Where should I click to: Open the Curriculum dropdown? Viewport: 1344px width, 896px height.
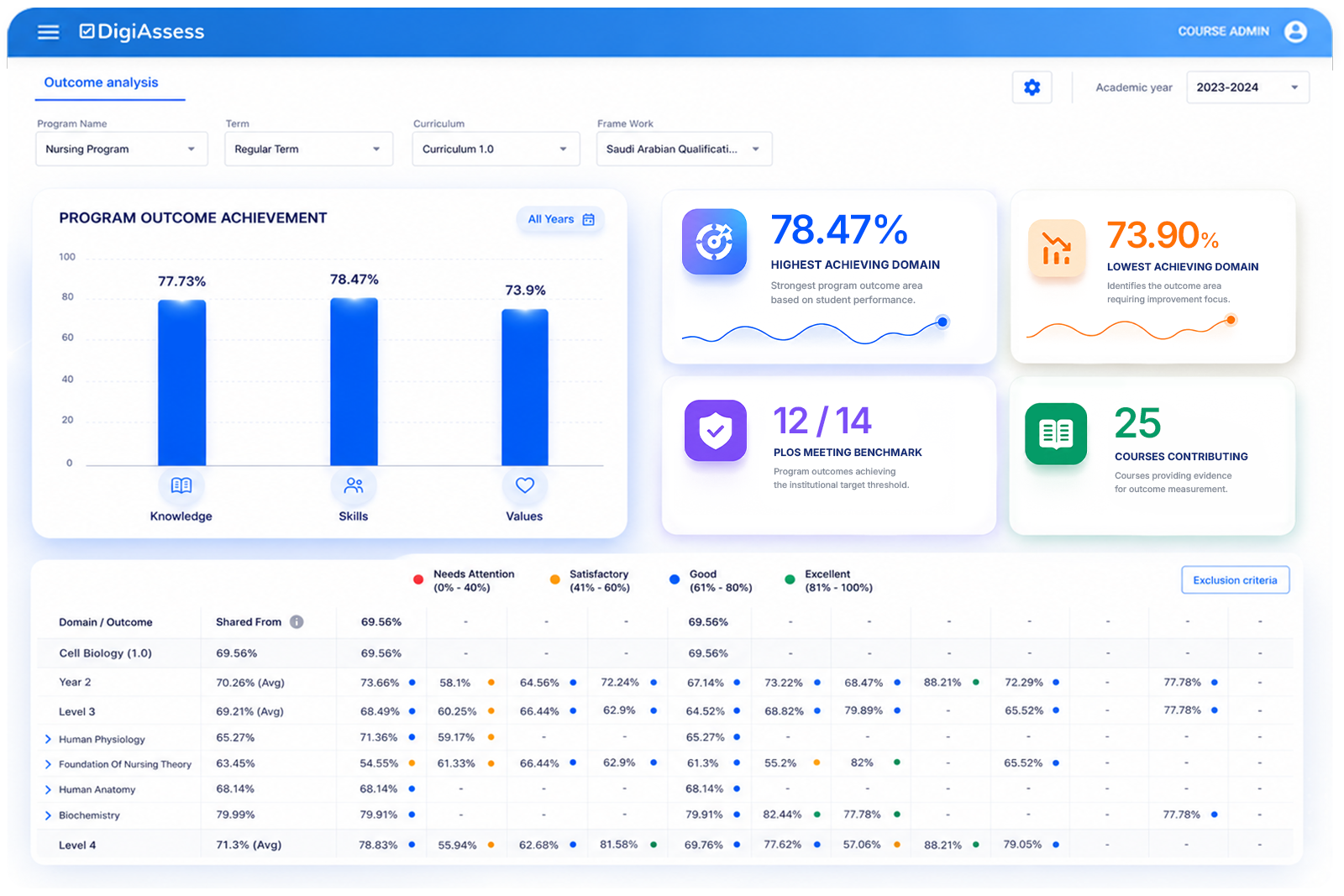[496, 149]
